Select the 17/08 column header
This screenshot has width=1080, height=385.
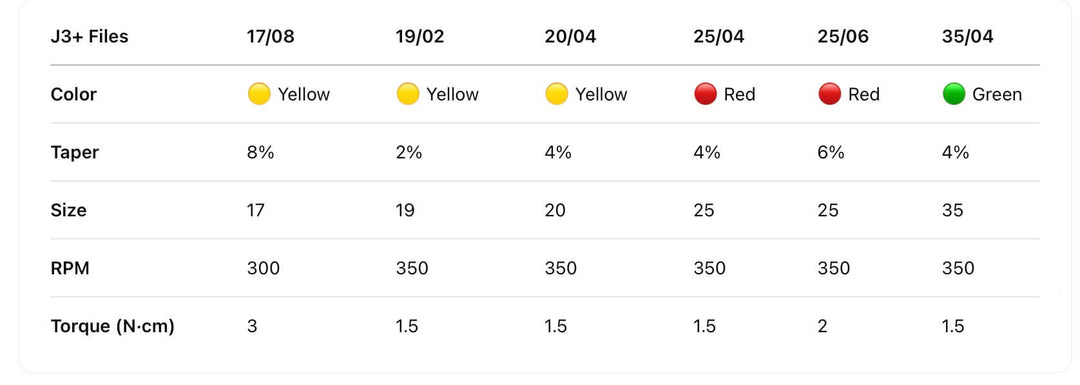(271, 37)
